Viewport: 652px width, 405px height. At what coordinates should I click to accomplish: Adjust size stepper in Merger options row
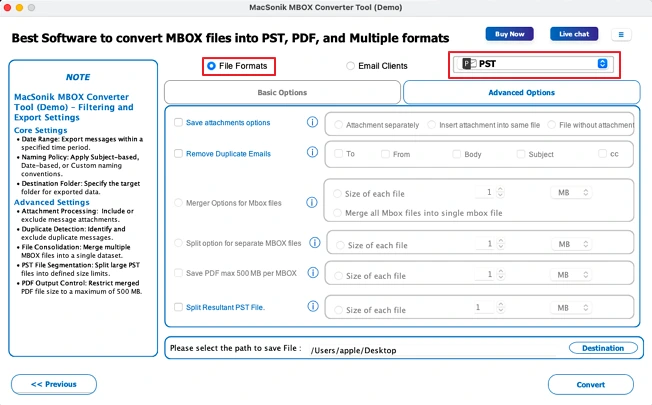click(x=500, y=192)
